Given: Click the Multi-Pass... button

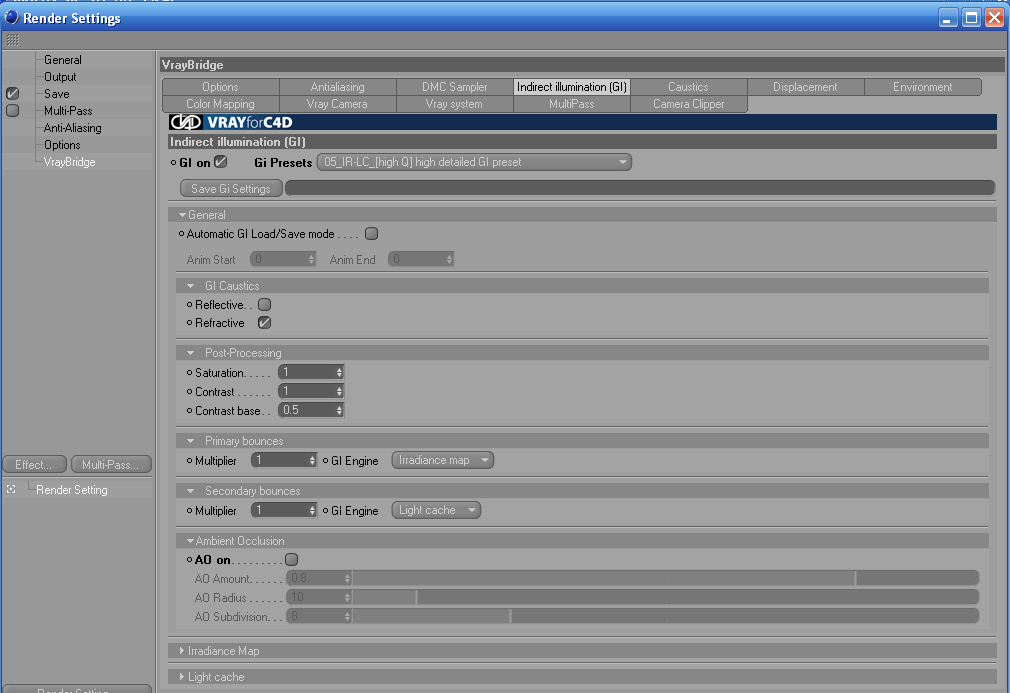Looking at the screenshot, I should pyautogui.click(x=111, y=464).
